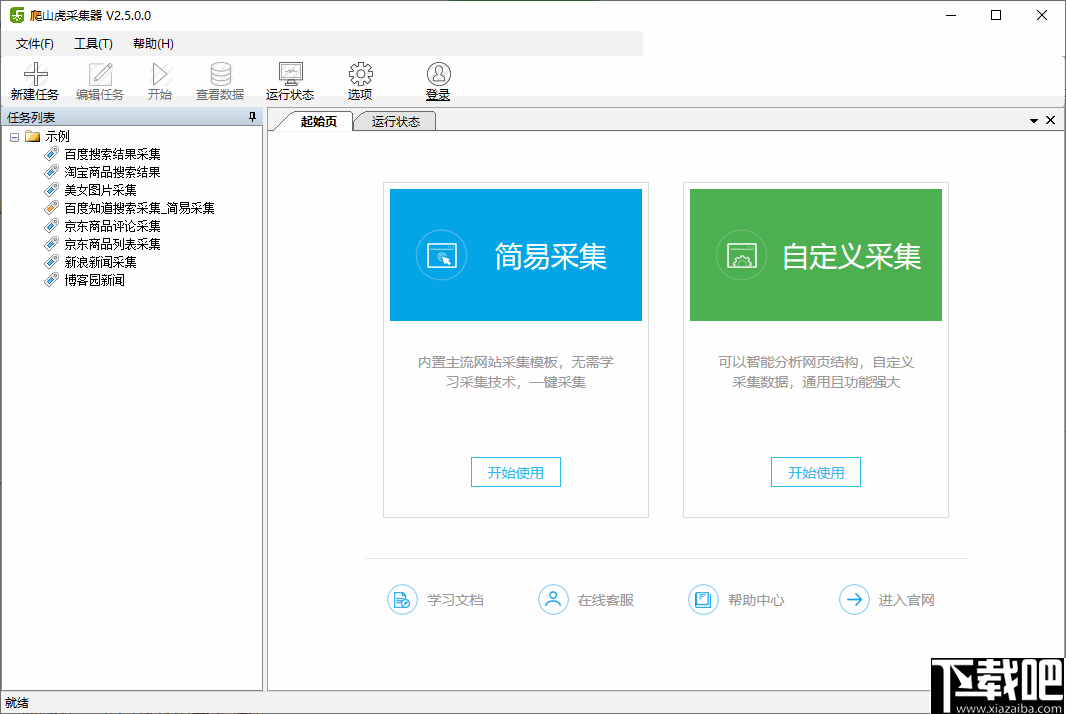Viewport: 1066px width, 714px height.
Task: Click the 登录 user icon
Action: (439, 73)
